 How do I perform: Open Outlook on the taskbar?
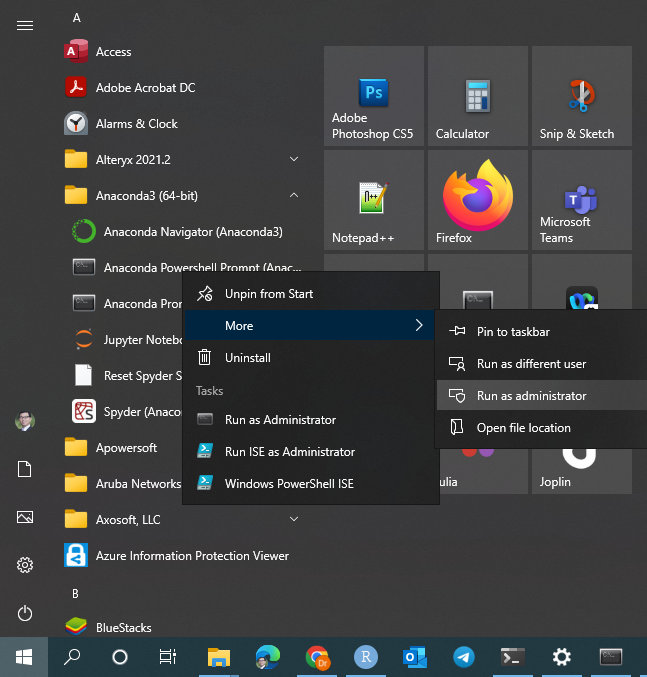[415, 657]
